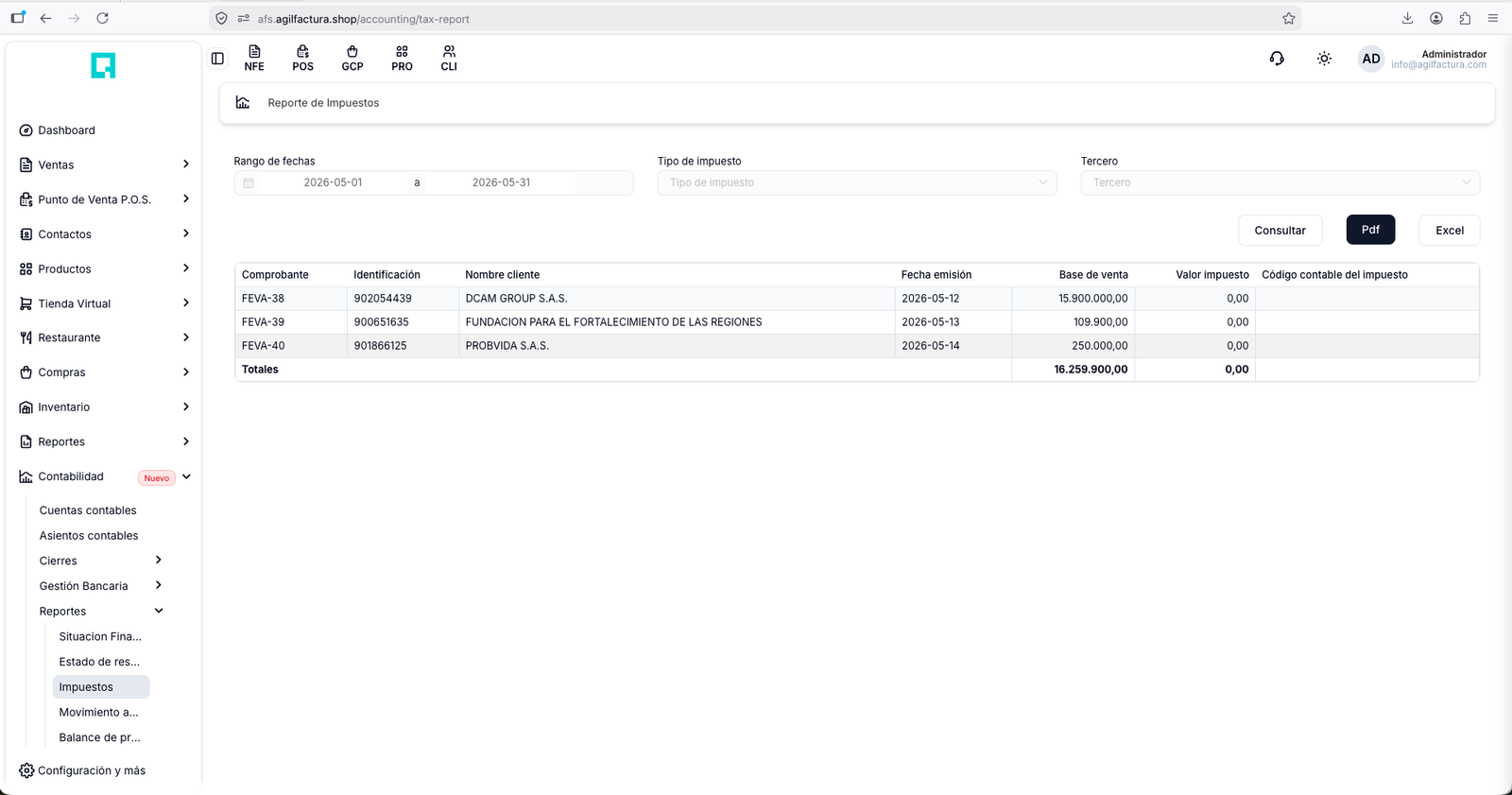Expand the Ventas menu chevron
Image resolution: width=1512 pixels, height=795 pixels.
(x=185, y=164)
